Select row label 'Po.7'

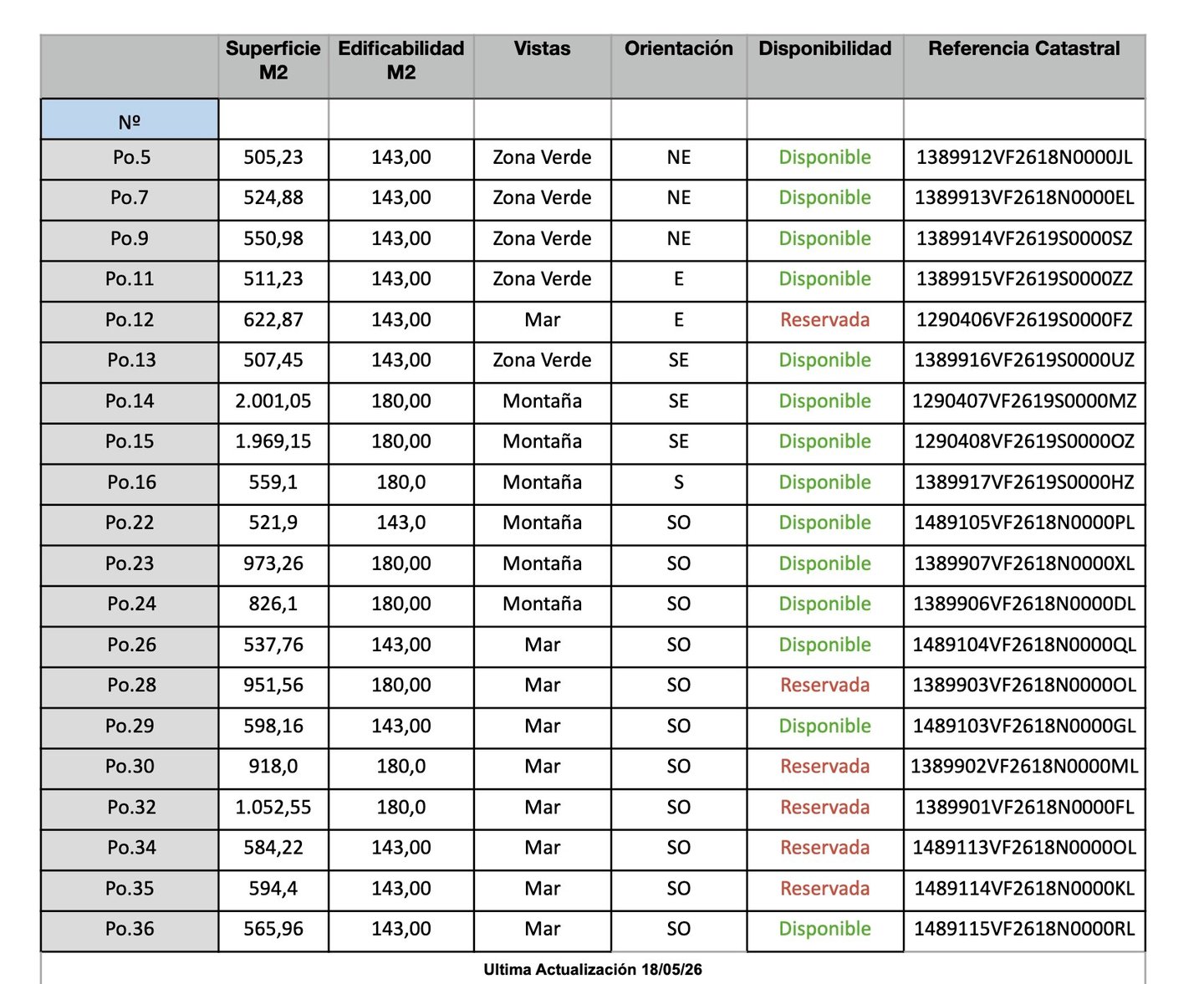(x=130, y=197)
